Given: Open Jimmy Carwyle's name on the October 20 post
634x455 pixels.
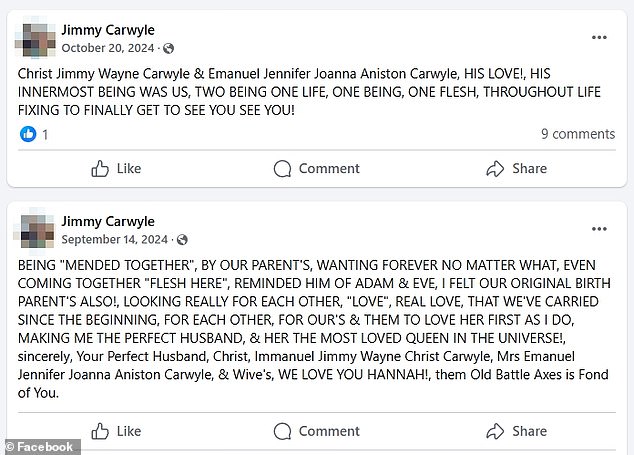Looking at the screenshot, I should click(x=108, y=30).
